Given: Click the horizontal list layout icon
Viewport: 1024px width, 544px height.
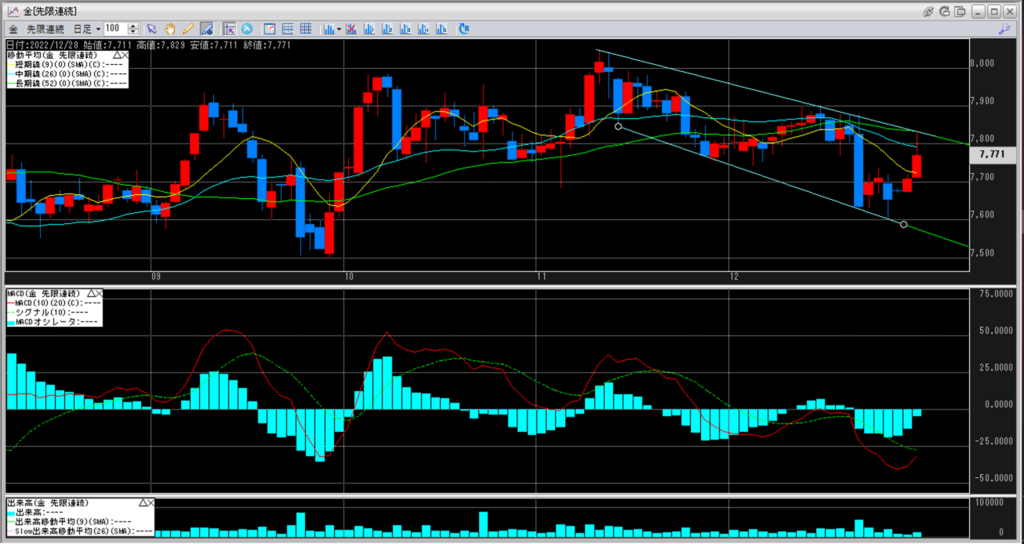Looking at the screenshot, I should click(287, 29).
